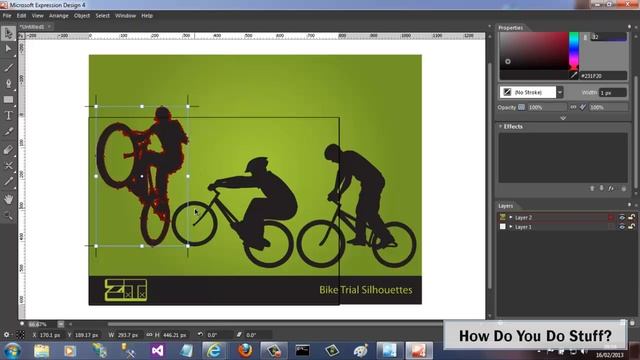Toggle Layer 1 visibility eye
Screen dimensions: 640x360
click(622, 227)
